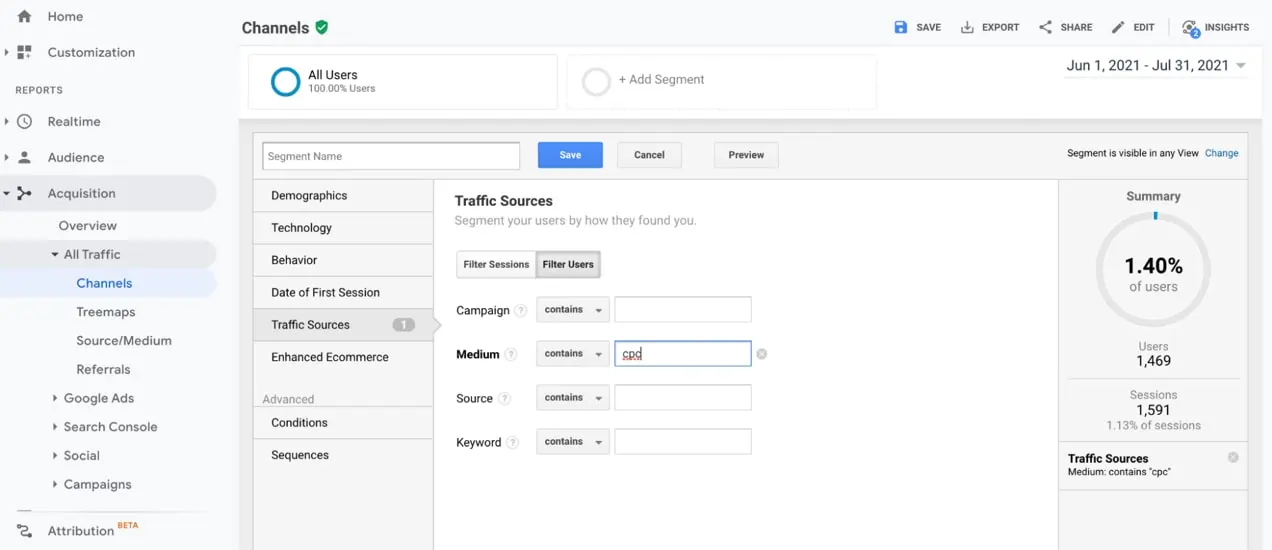Viewport: 1272px width, 550px height.
Task: Open Keyword contains dropdown
Action: coord(573,442)
